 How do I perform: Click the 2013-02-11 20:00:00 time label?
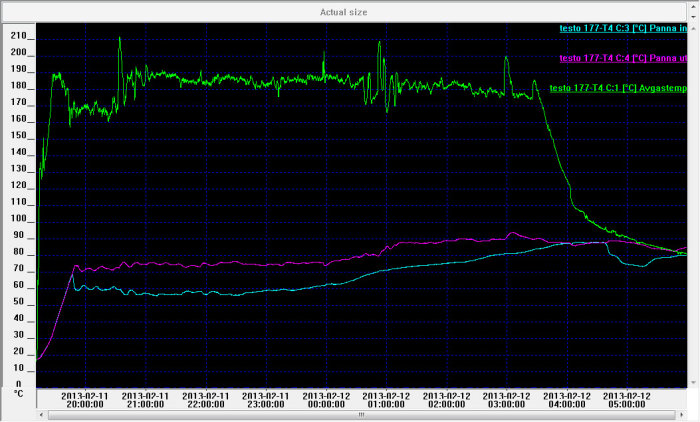[x=85, y=400]
